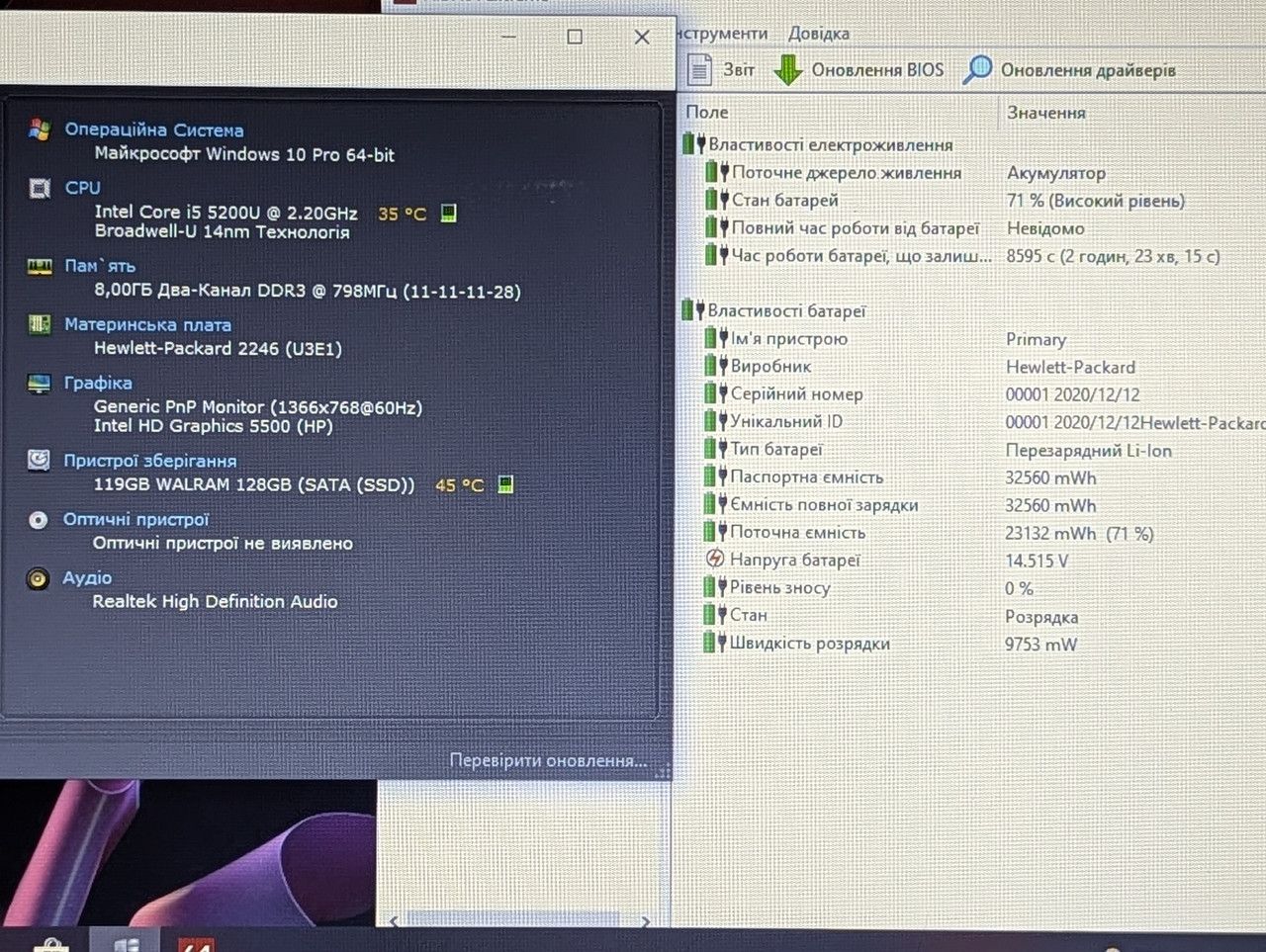The width and height of the screenshot is (1266, 952).
Task: Click the text Realtek High Definition Audio
Action: tap(215, 601)
